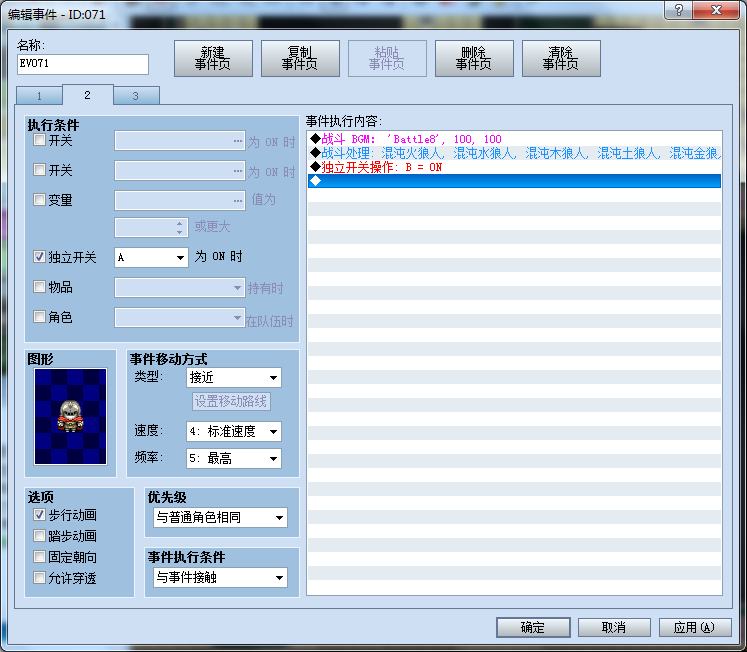Click the second switch selector field
The width and height of the screenshot is (747, 652).
pyautogui.click(x=180, y=171)
